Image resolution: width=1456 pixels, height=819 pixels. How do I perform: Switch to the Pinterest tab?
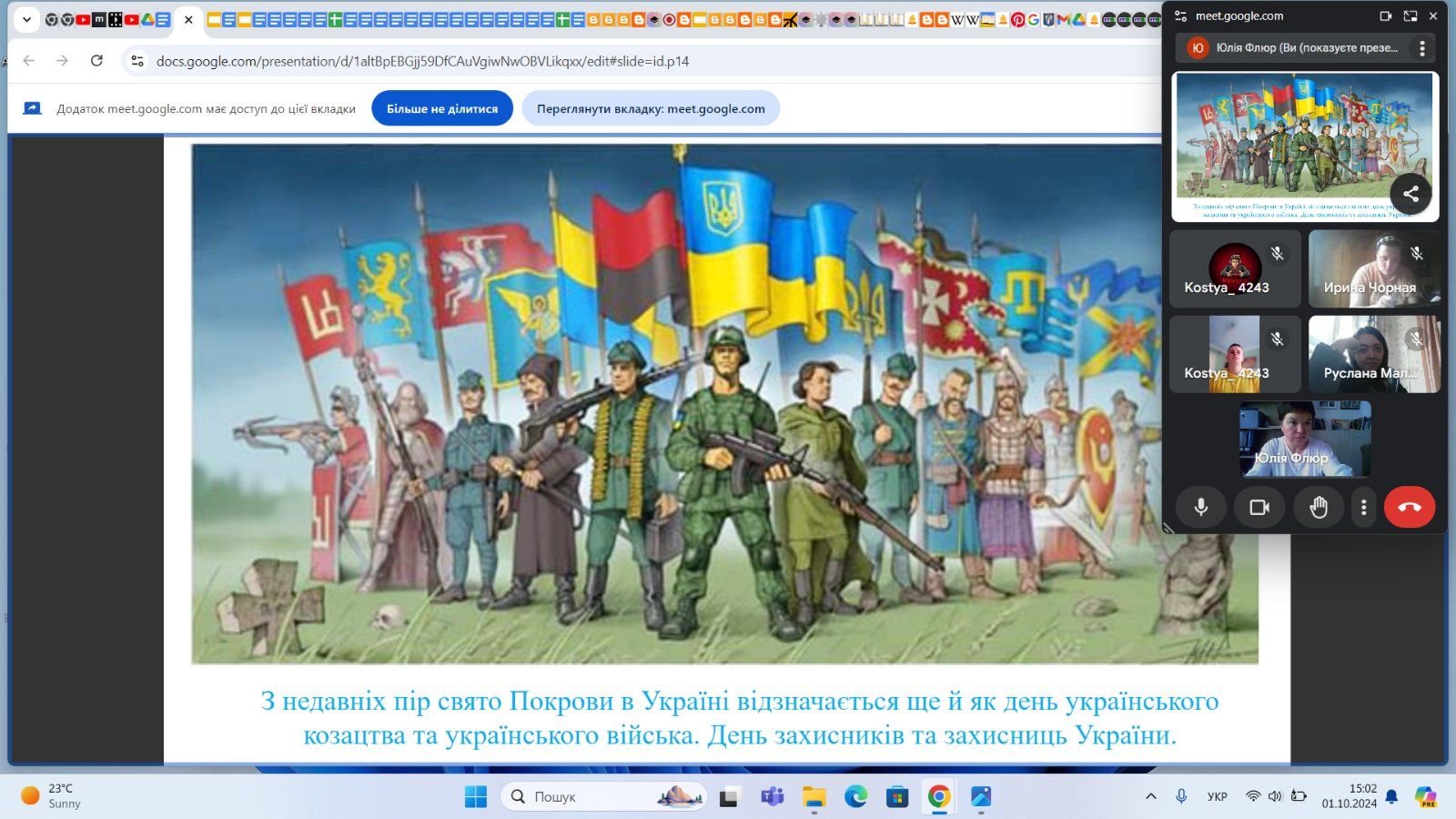(1017, 19)
